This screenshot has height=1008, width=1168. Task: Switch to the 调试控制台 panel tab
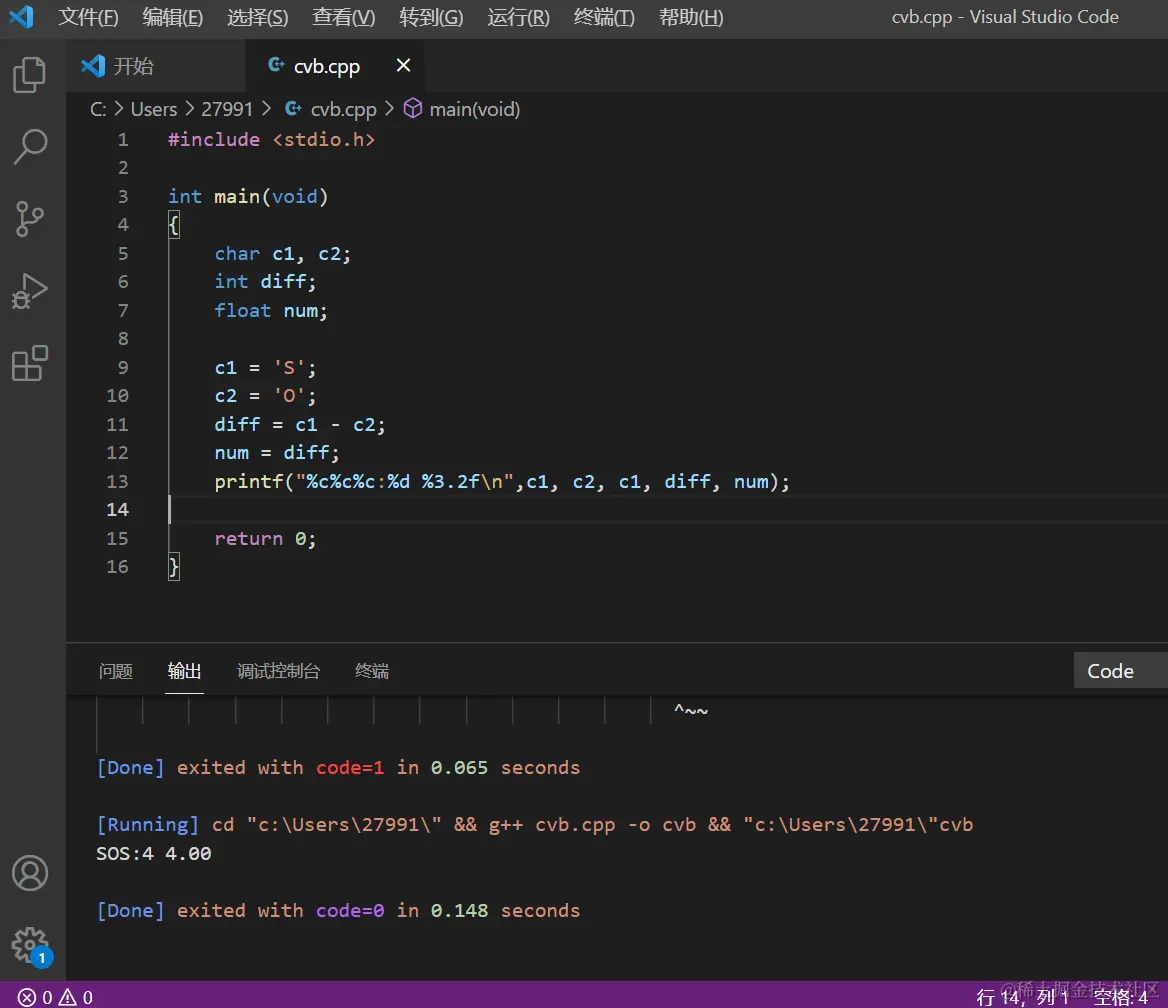[278, 671]
